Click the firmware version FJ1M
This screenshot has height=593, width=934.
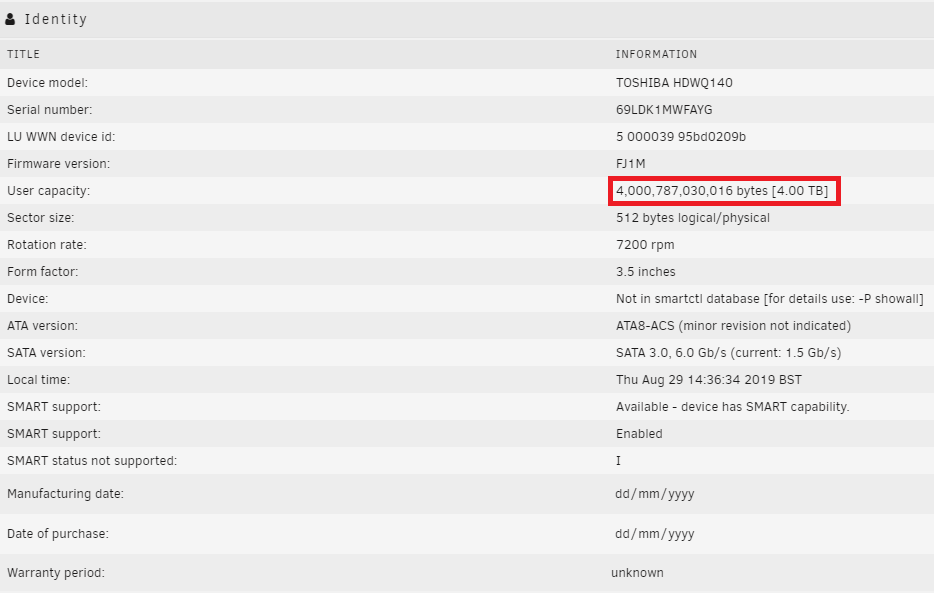(x=631, y=164)
